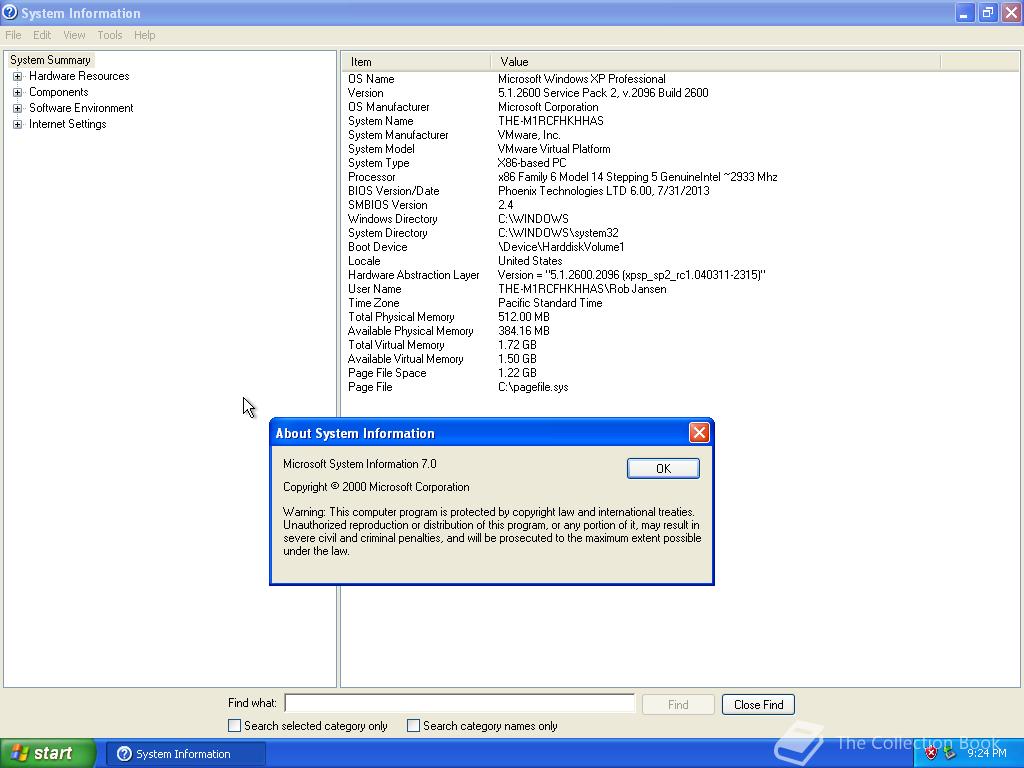Open the View menu
This screenshot has height=768, width=1024.
(74, 35)
